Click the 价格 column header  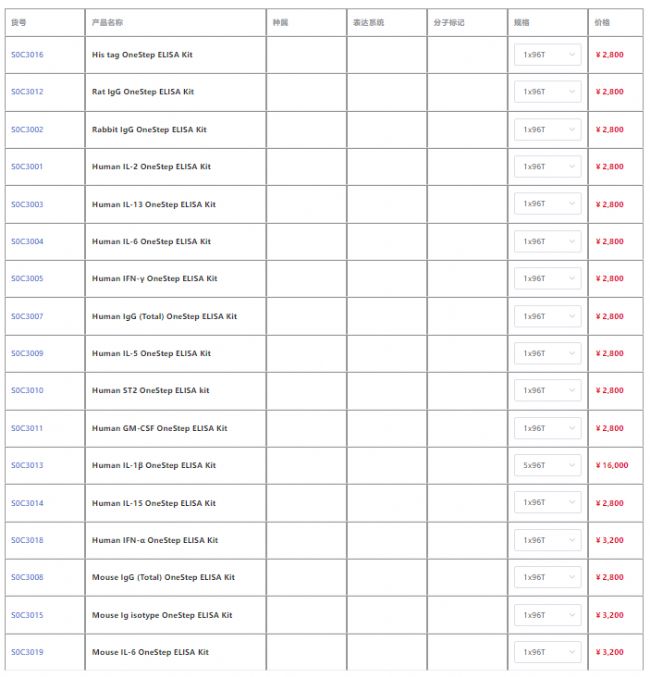point(602,22)
